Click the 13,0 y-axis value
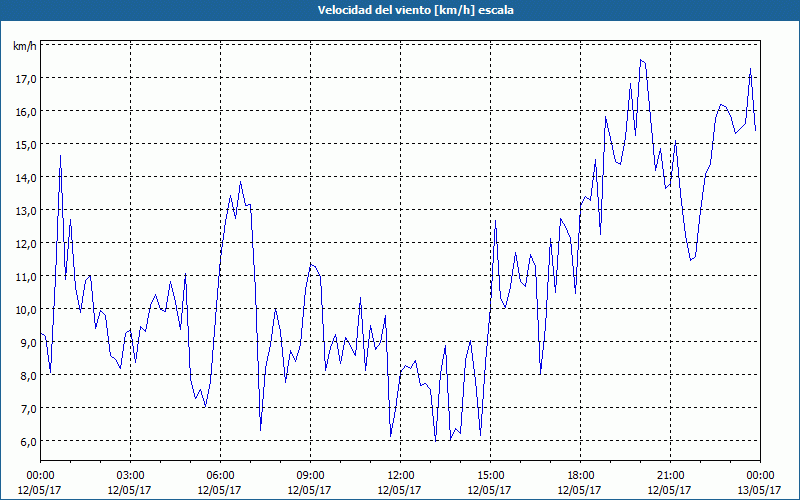This screenshot has width=800, height=500. click(27, 211)
